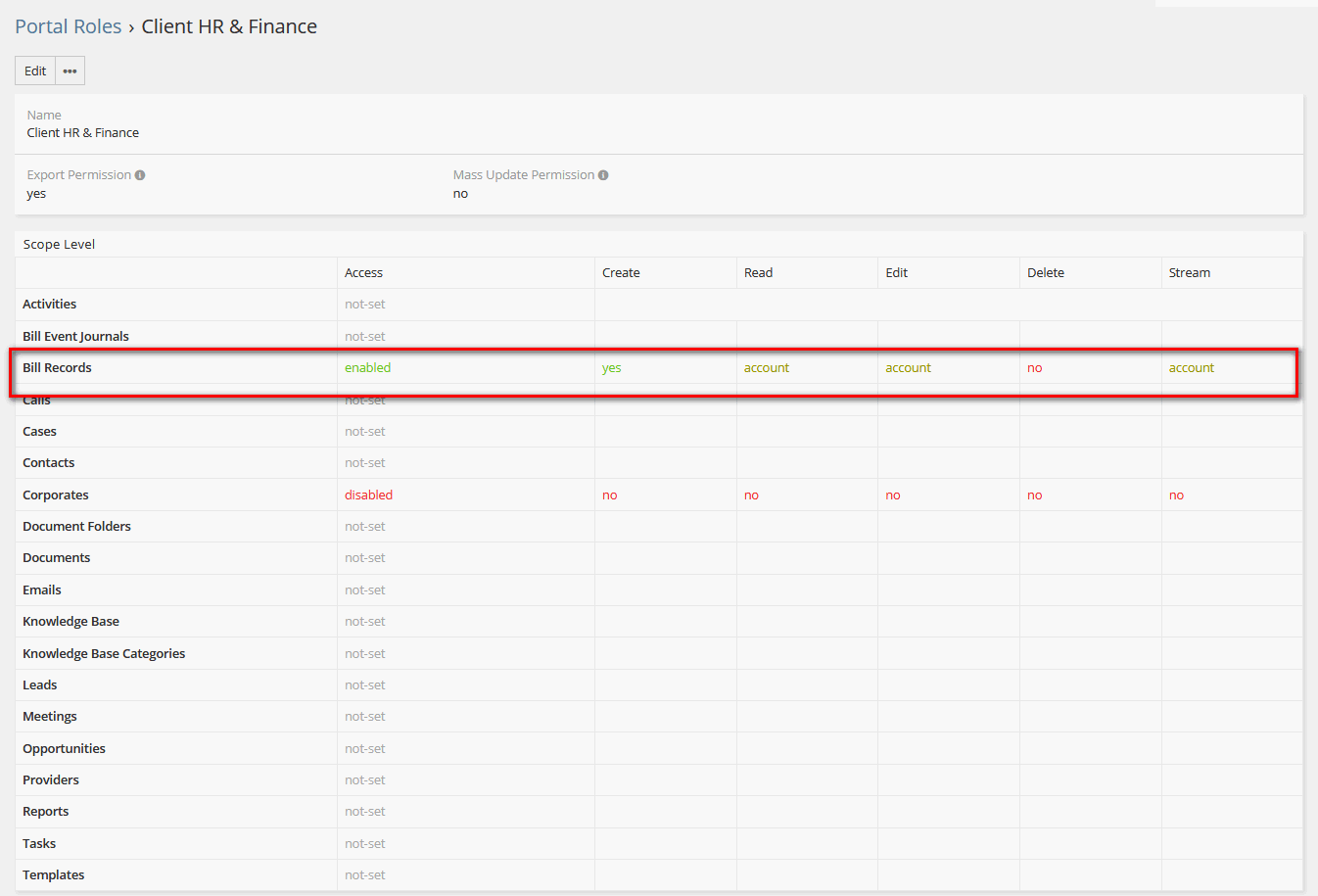
Task: Click the enabled access value for Bill Records
Action: [367, 368]
